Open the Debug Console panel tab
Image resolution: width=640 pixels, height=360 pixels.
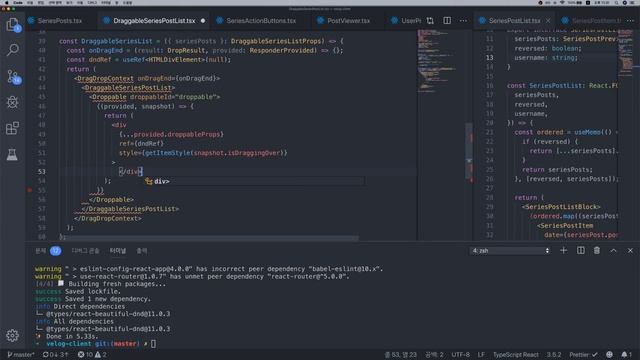pos(85,251)
